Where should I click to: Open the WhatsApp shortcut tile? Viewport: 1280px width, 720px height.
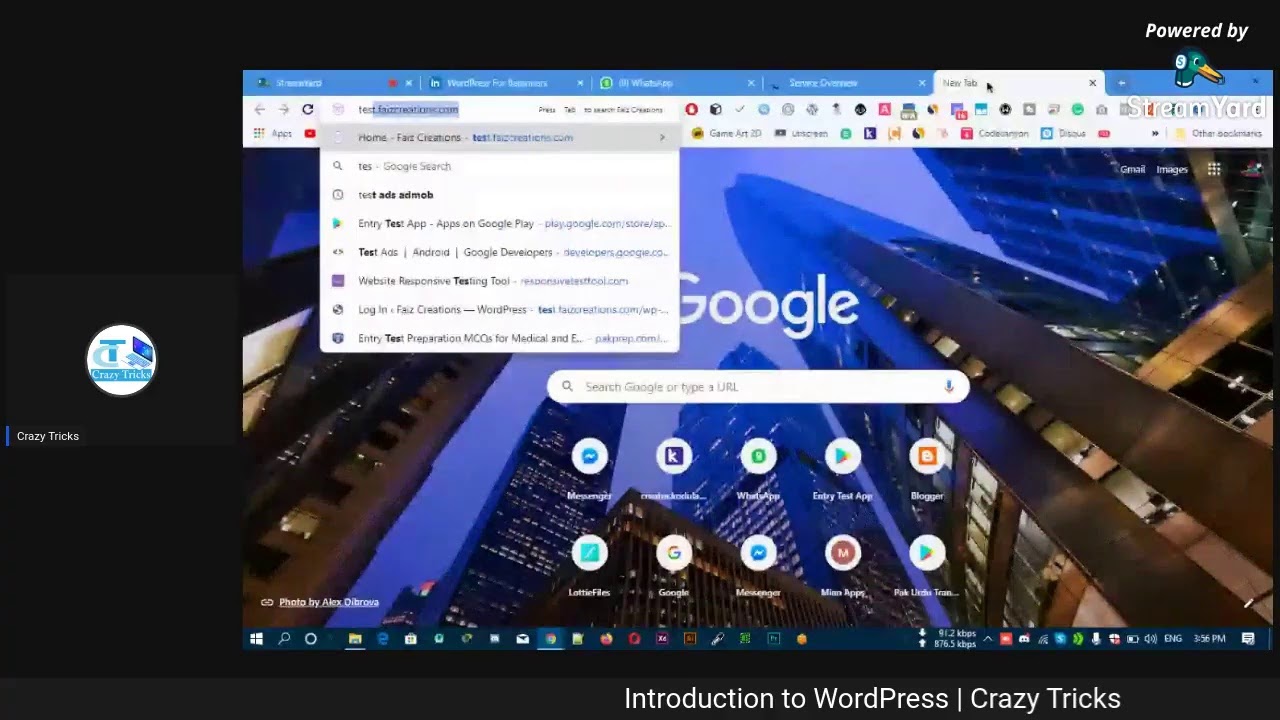pos(758,466)
